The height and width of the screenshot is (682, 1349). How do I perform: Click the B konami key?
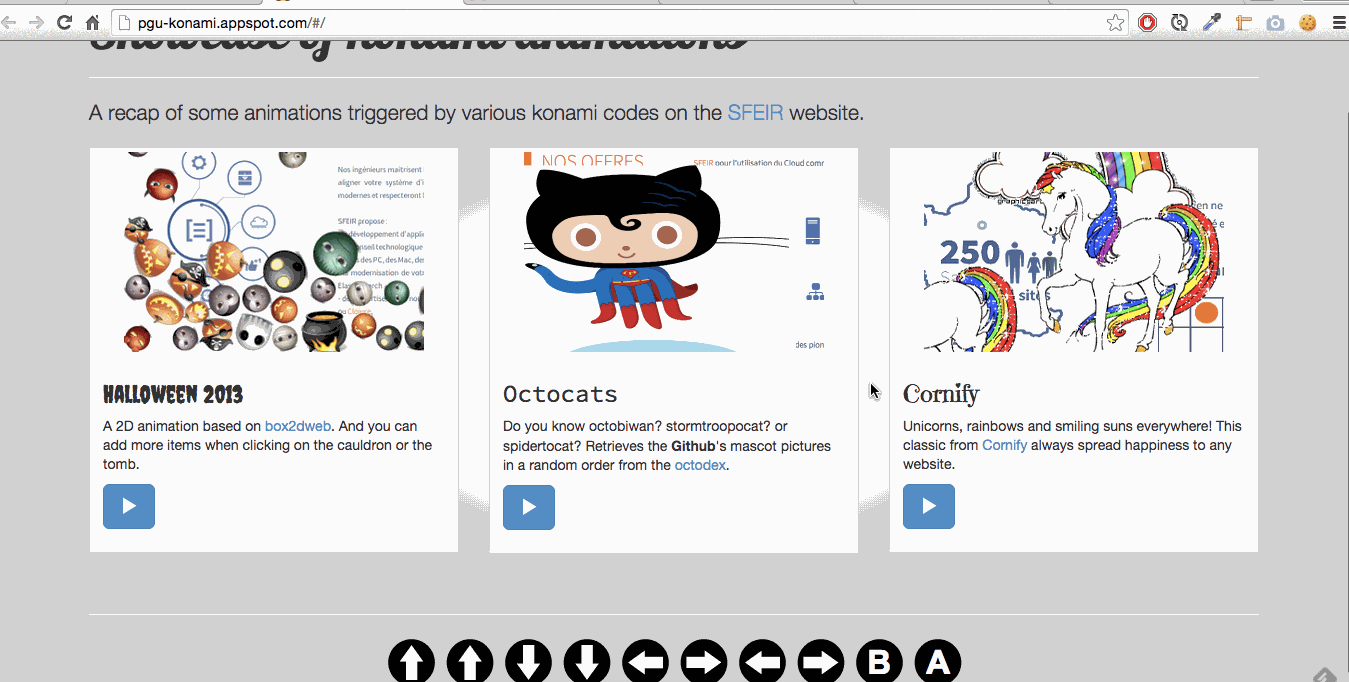[x=879, y=662]
